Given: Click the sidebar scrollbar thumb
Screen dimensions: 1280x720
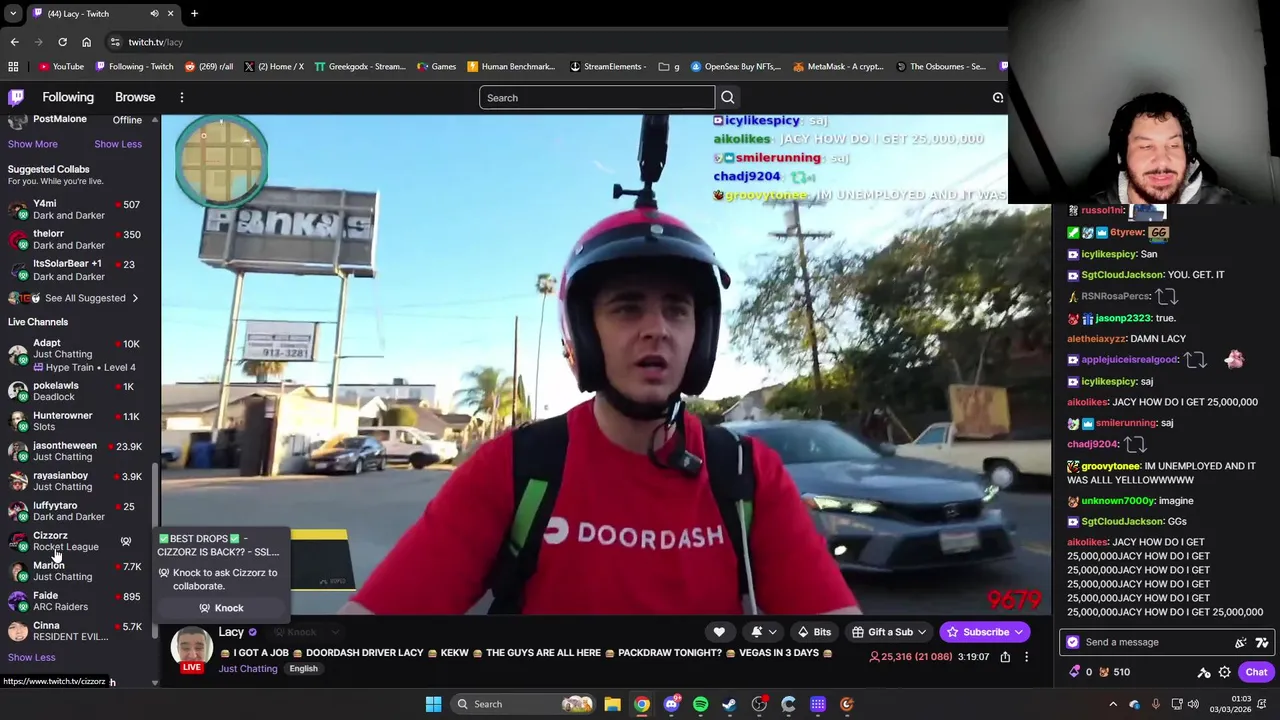Looking at the screenshot, I should [x=154, y=550].
